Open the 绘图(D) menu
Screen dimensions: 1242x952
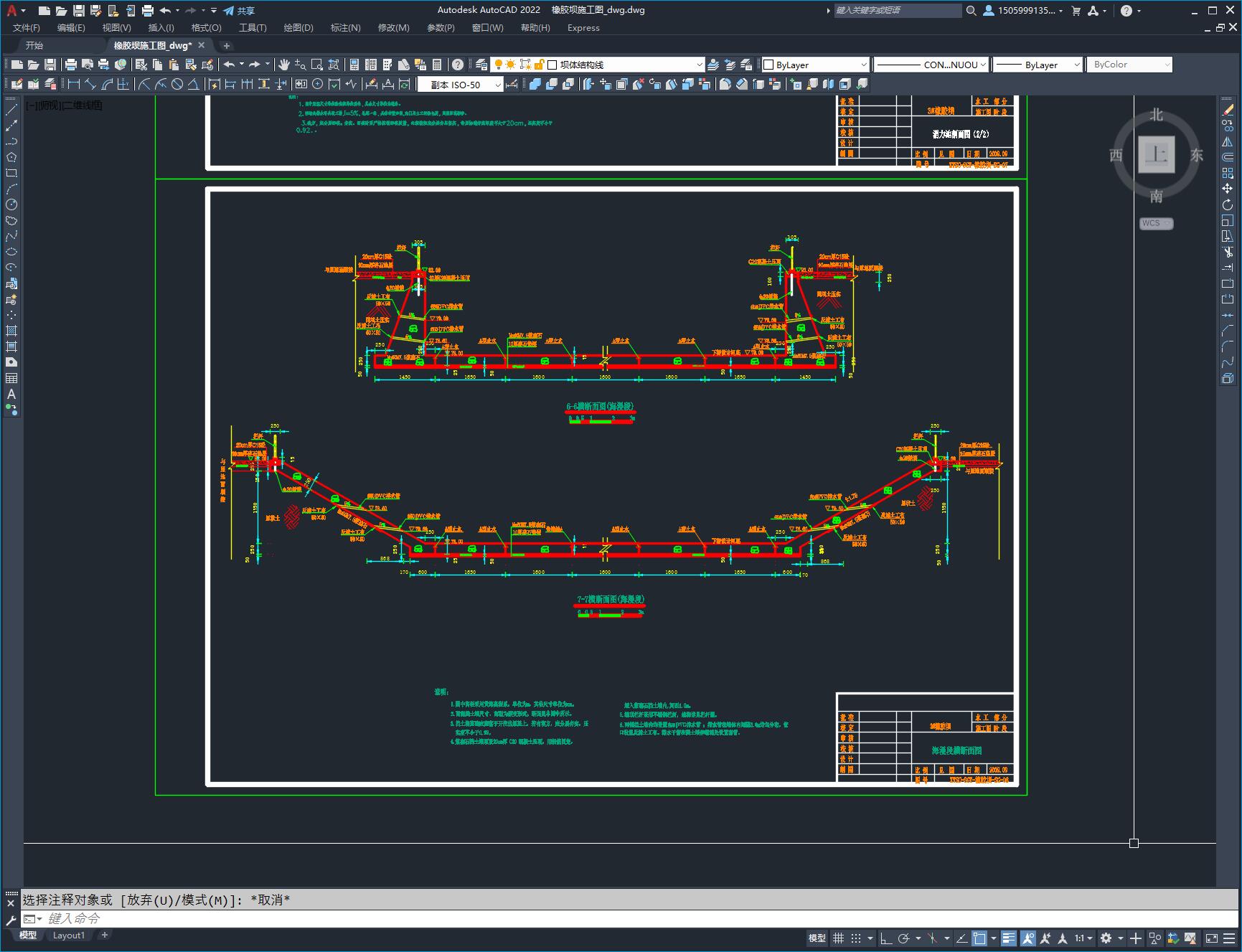pos(298,28)
